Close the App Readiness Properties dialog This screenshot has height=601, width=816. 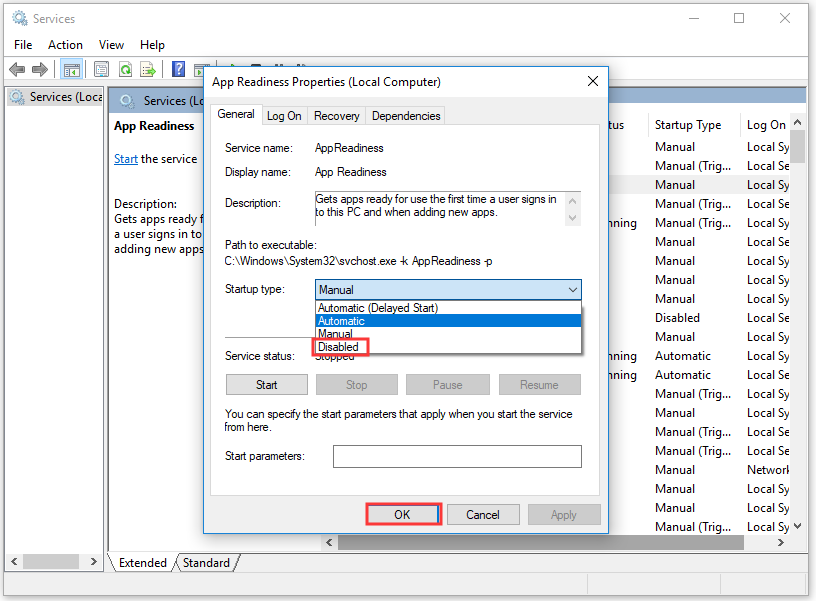(593, 81)
